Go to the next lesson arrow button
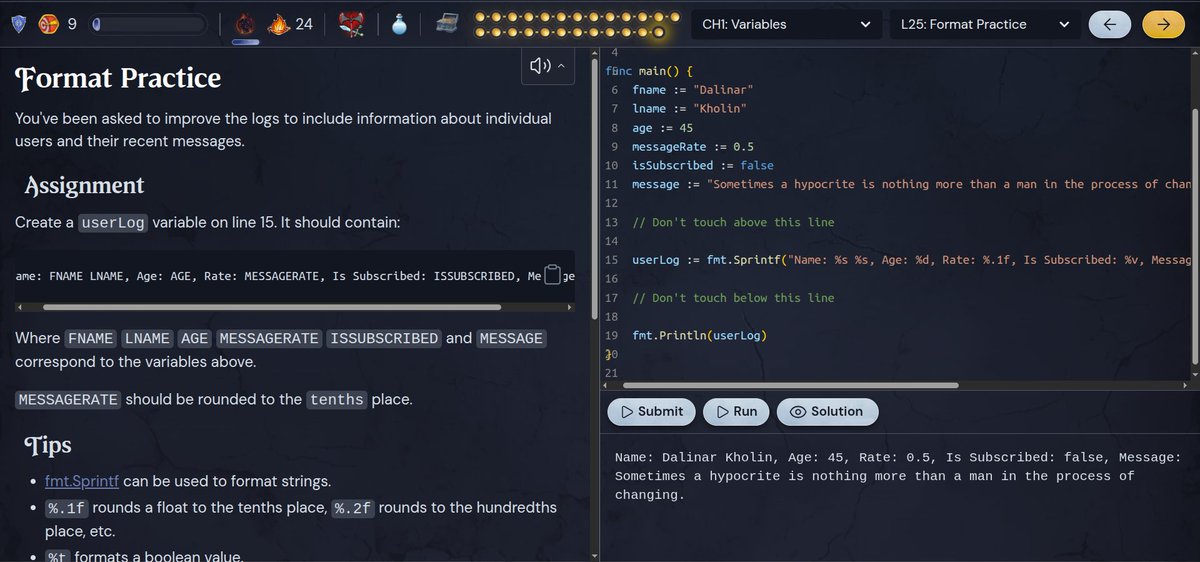 pyautogui.click(x=1162, y=24)
